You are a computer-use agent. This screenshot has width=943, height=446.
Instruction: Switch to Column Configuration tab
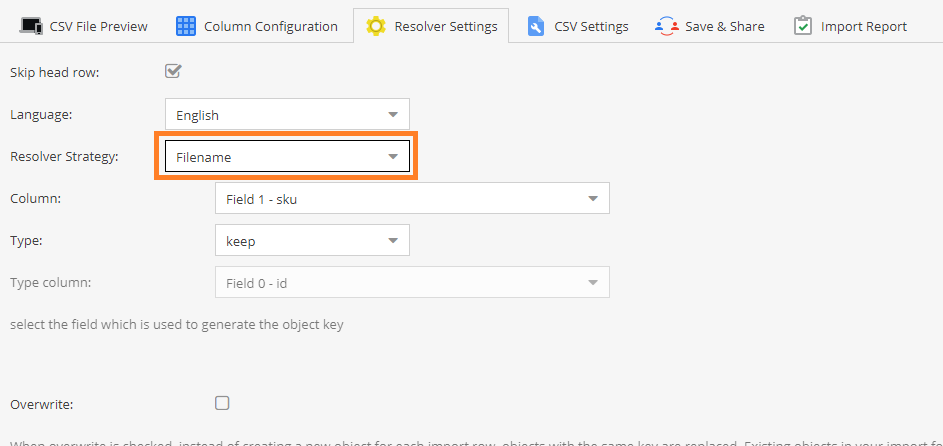point(257,26)
